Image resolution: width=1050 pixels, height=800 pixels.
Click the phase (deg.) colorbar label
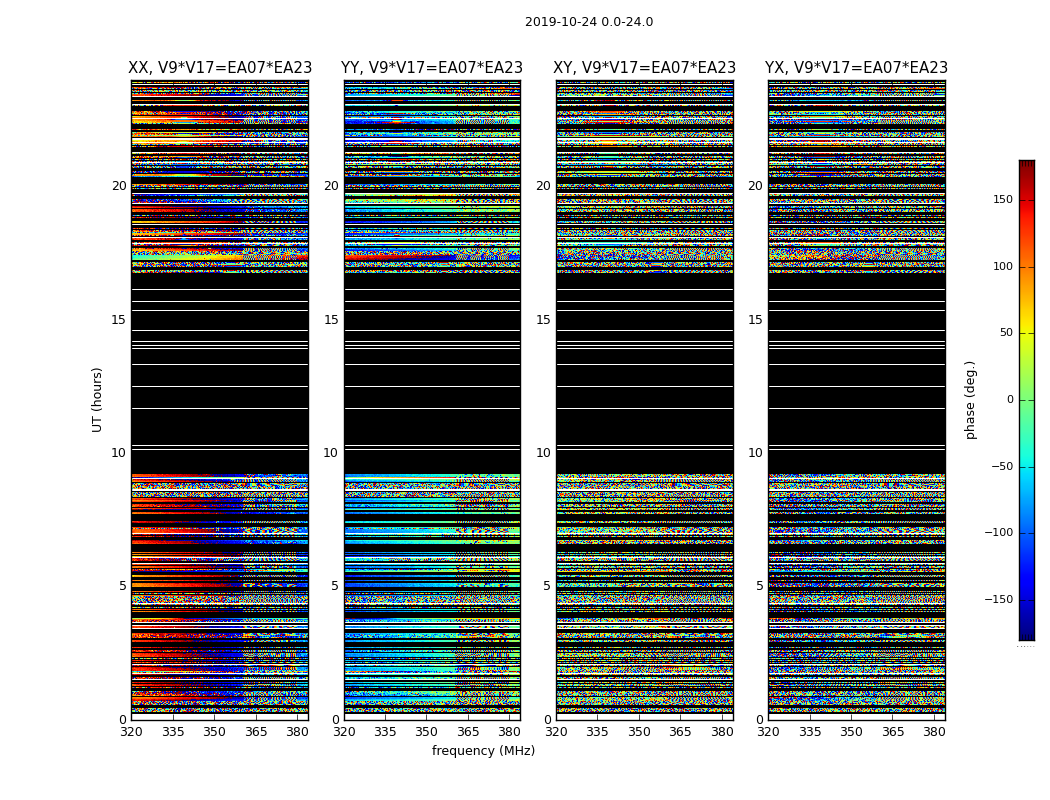pos(970,400)
